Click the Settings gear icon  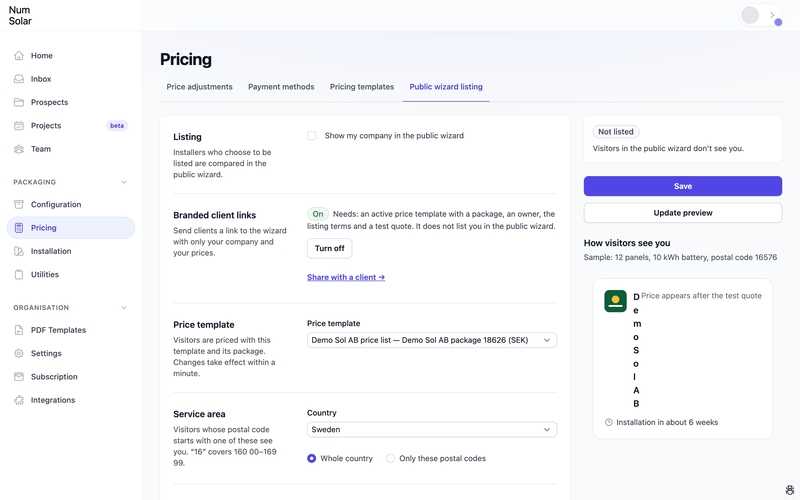pos(19,354)
